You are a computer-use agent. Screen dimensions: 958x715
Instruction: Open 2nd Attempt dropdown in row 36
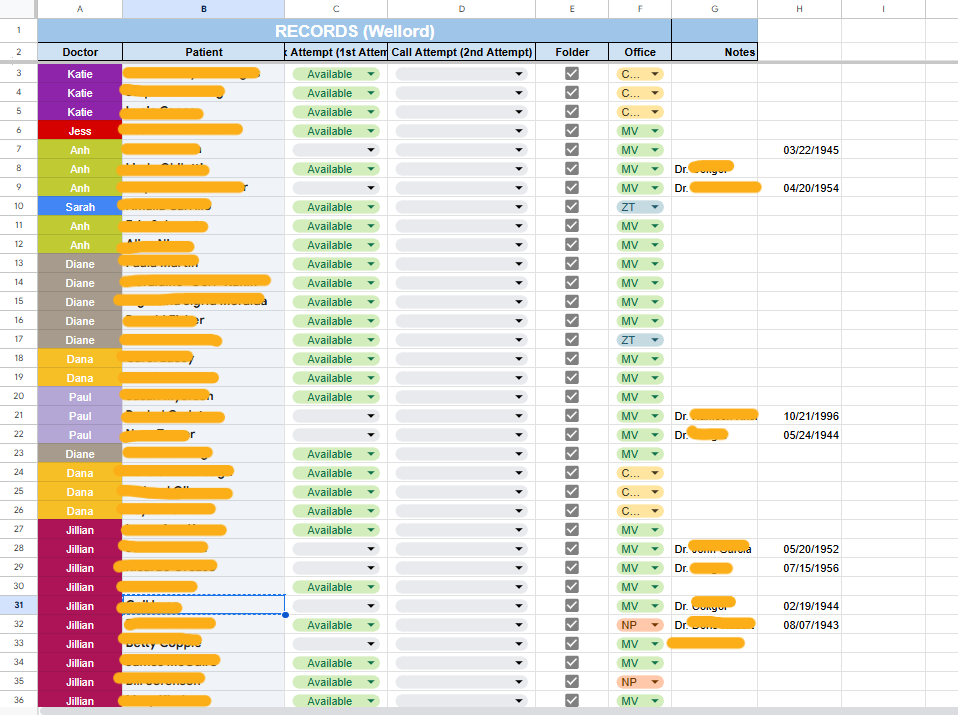point(461,701)
